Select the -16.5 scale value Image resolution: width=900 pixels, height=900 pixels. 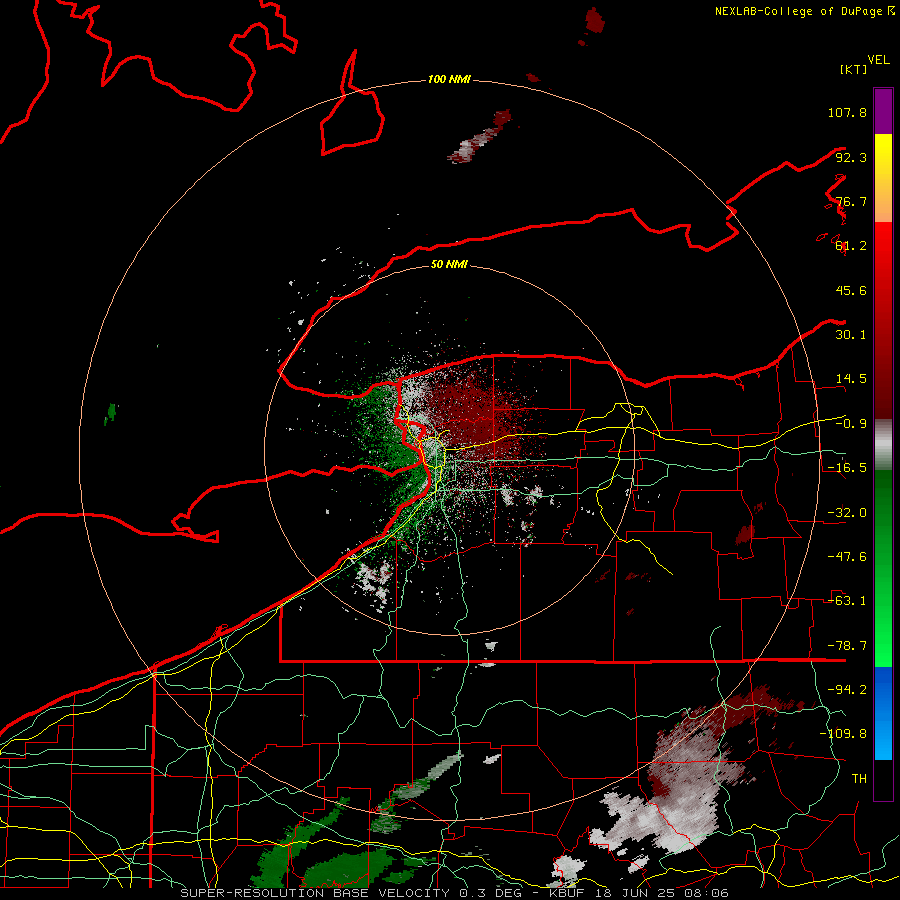(x=847, y=468)
